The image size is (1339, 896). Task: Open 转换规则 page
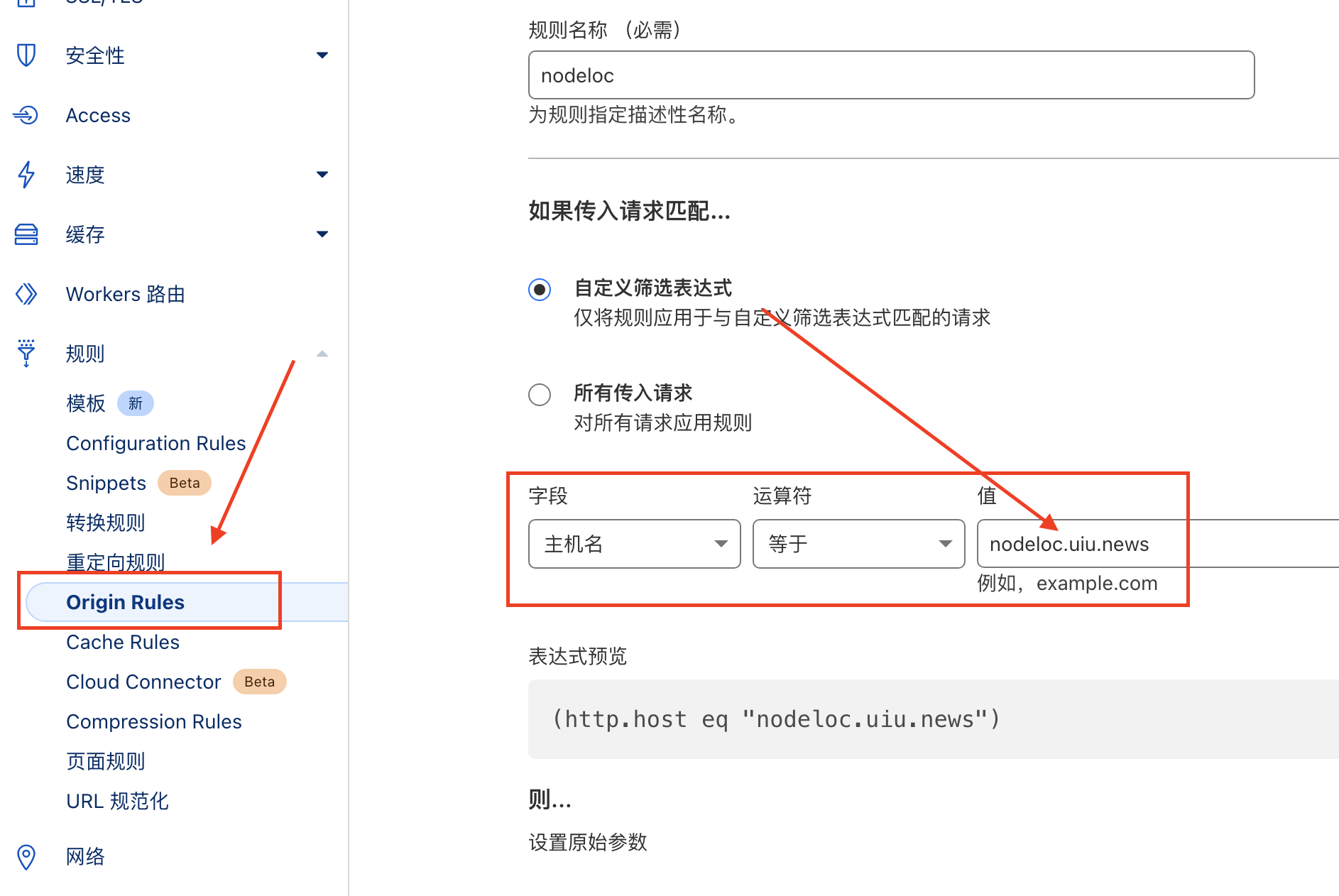(106, 523)
